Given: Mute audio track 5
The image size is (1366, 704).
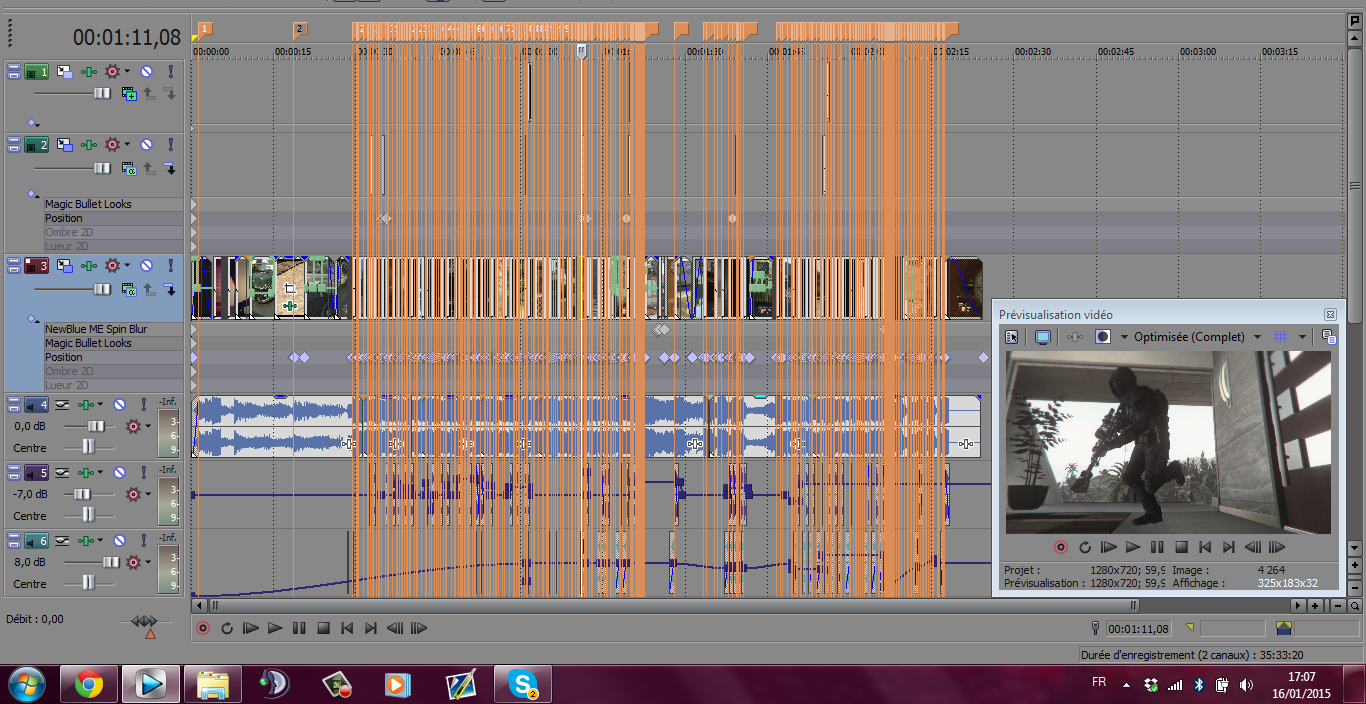Looking at the screenshot, I should (119, 472).
